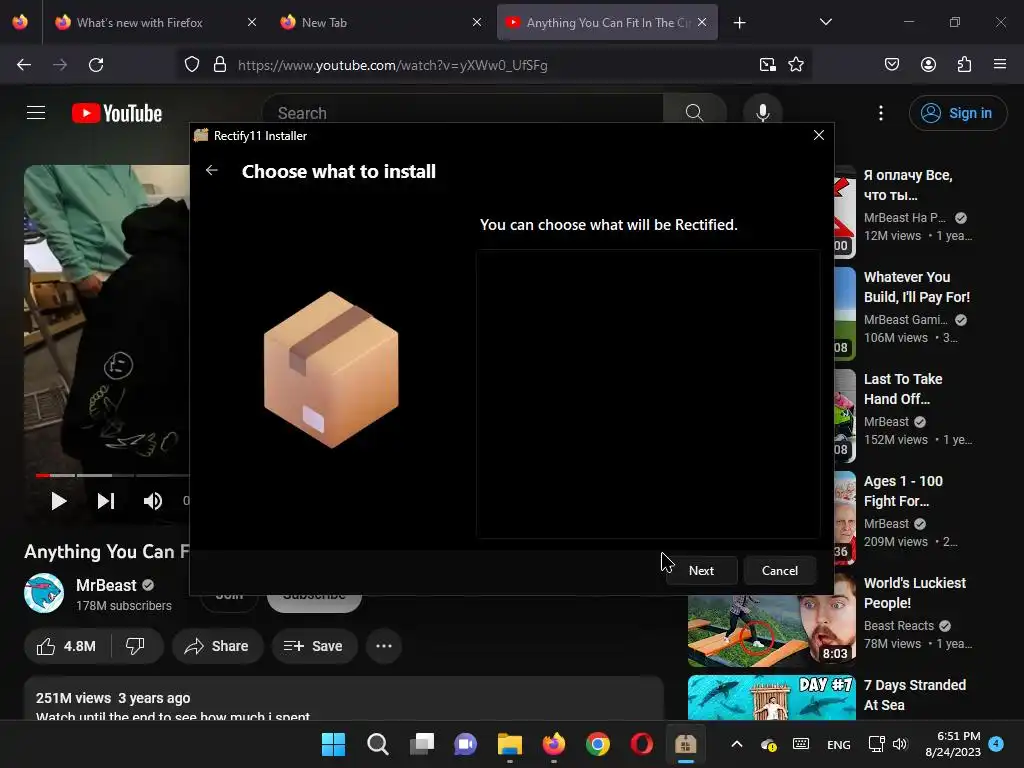Select the Anything You Can Fit tab
1024x768 pixels.
(x=607, y=23)
